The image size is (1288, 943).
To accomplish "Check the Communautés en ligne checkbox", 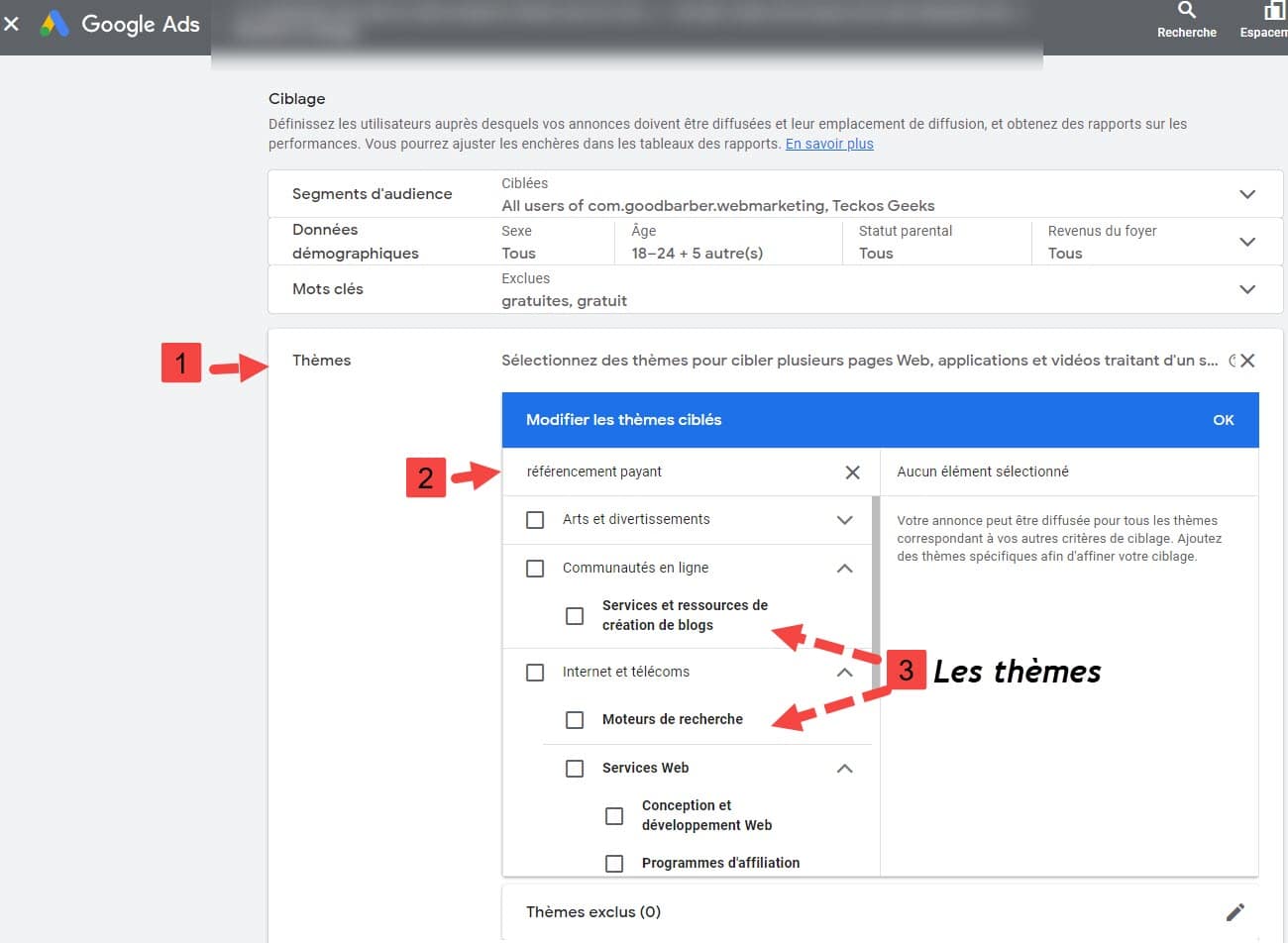I will click(x=535, y=569).
